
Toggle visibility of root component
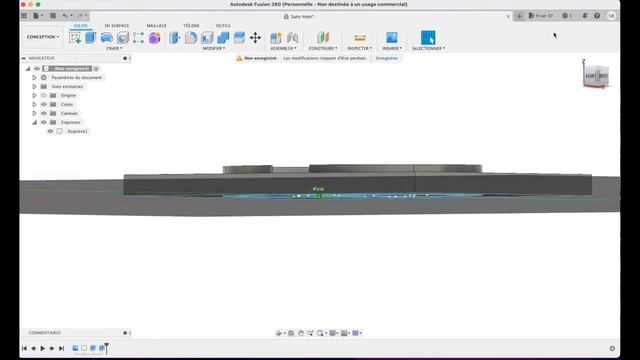(x=37, y=69)
